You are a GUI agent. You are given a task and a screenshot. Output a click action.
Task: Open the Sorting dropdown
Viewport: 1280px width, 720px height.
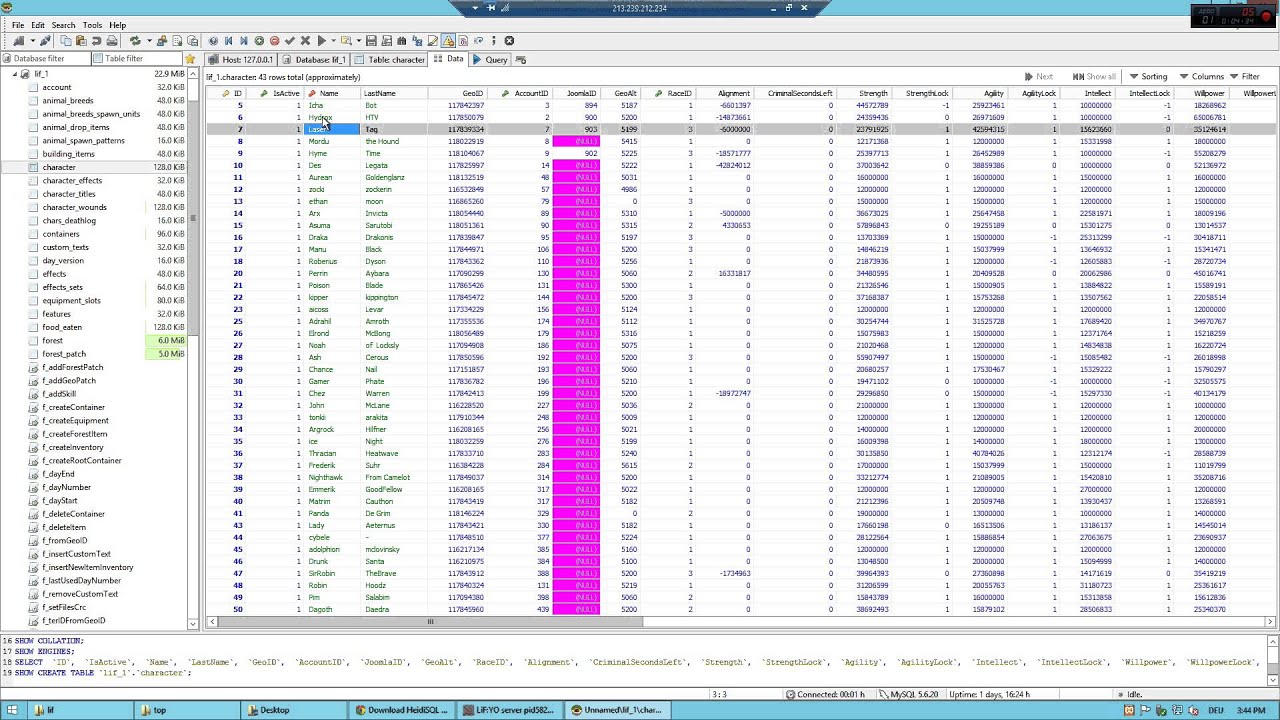(1148, 77)
